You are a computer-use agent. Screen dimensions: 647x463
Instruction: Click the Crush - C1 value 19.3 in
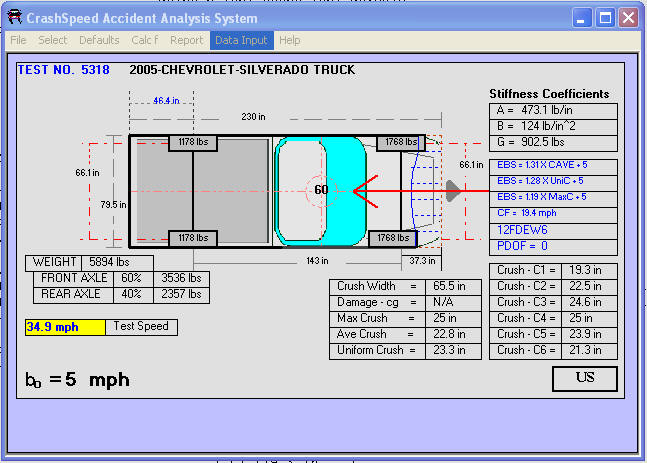click(x=587, y=270)
